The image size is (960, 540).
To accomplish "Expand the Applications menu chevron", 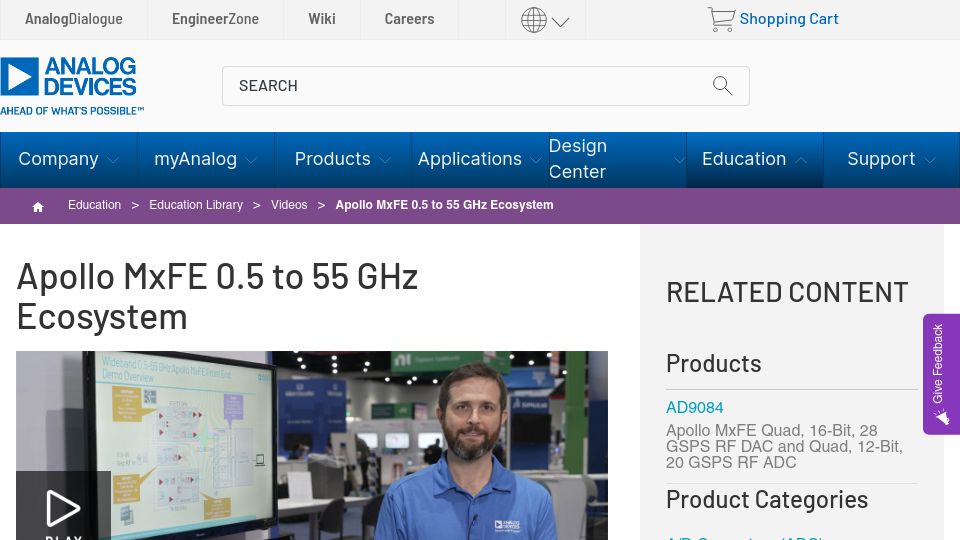I will 536,160.
